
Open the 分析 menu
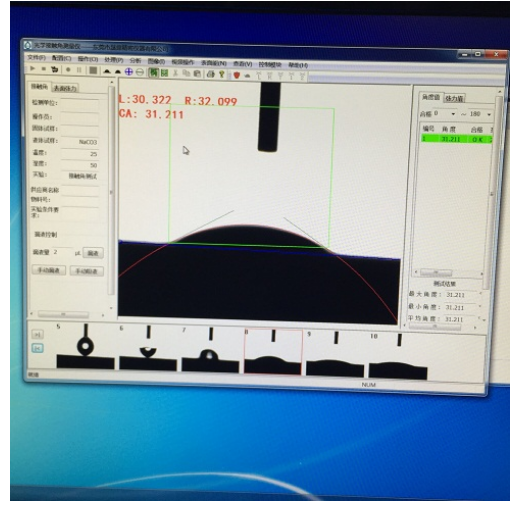tap(135, 61)
